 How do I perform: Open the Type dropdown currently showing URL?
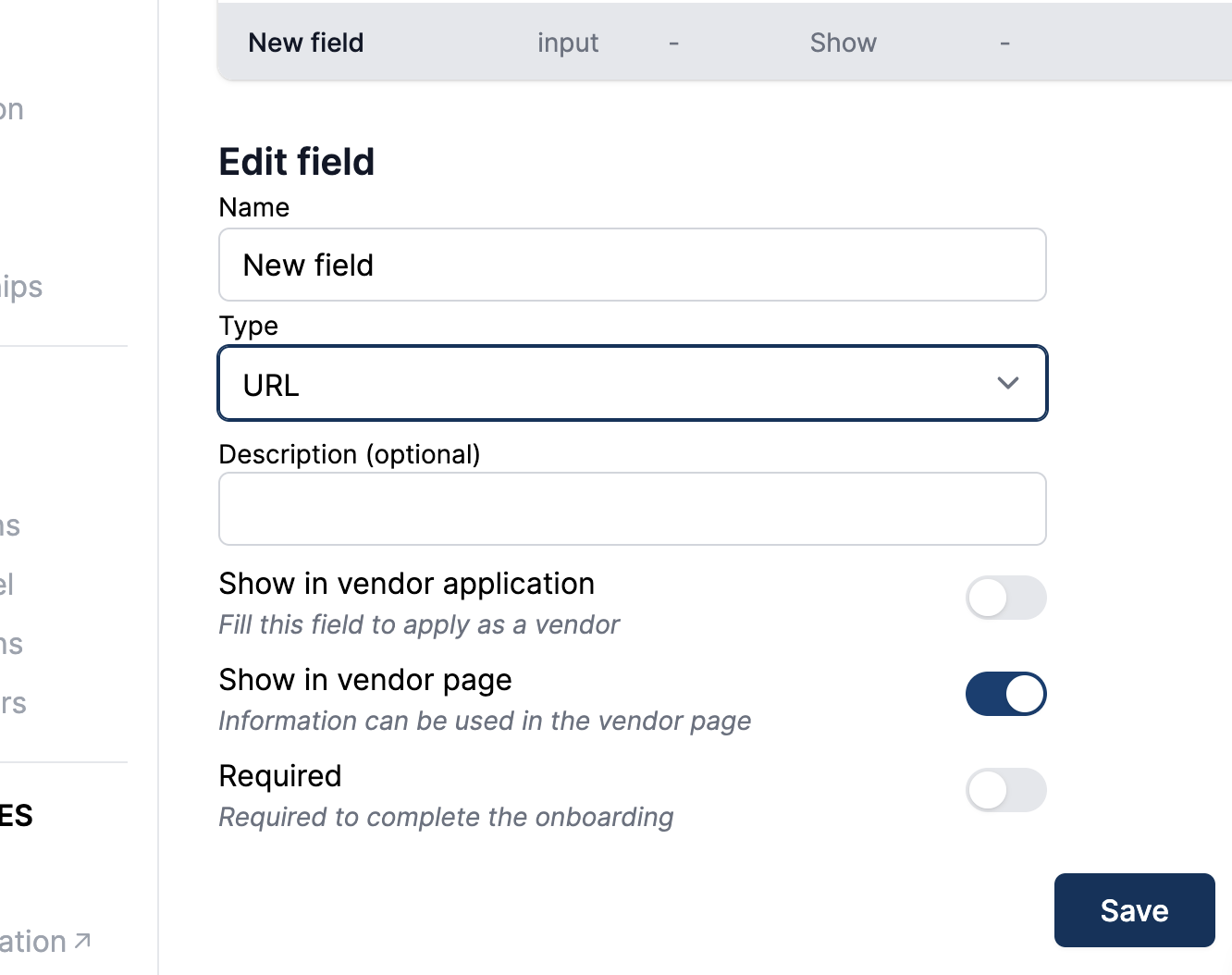tap(632, 383)
